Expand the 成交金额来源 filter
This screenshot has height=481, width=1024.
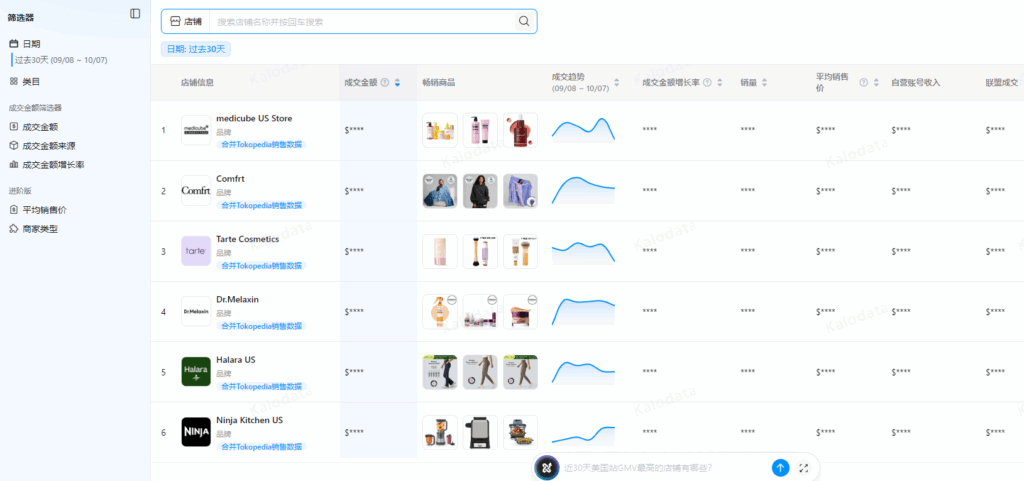pos(42,146)
